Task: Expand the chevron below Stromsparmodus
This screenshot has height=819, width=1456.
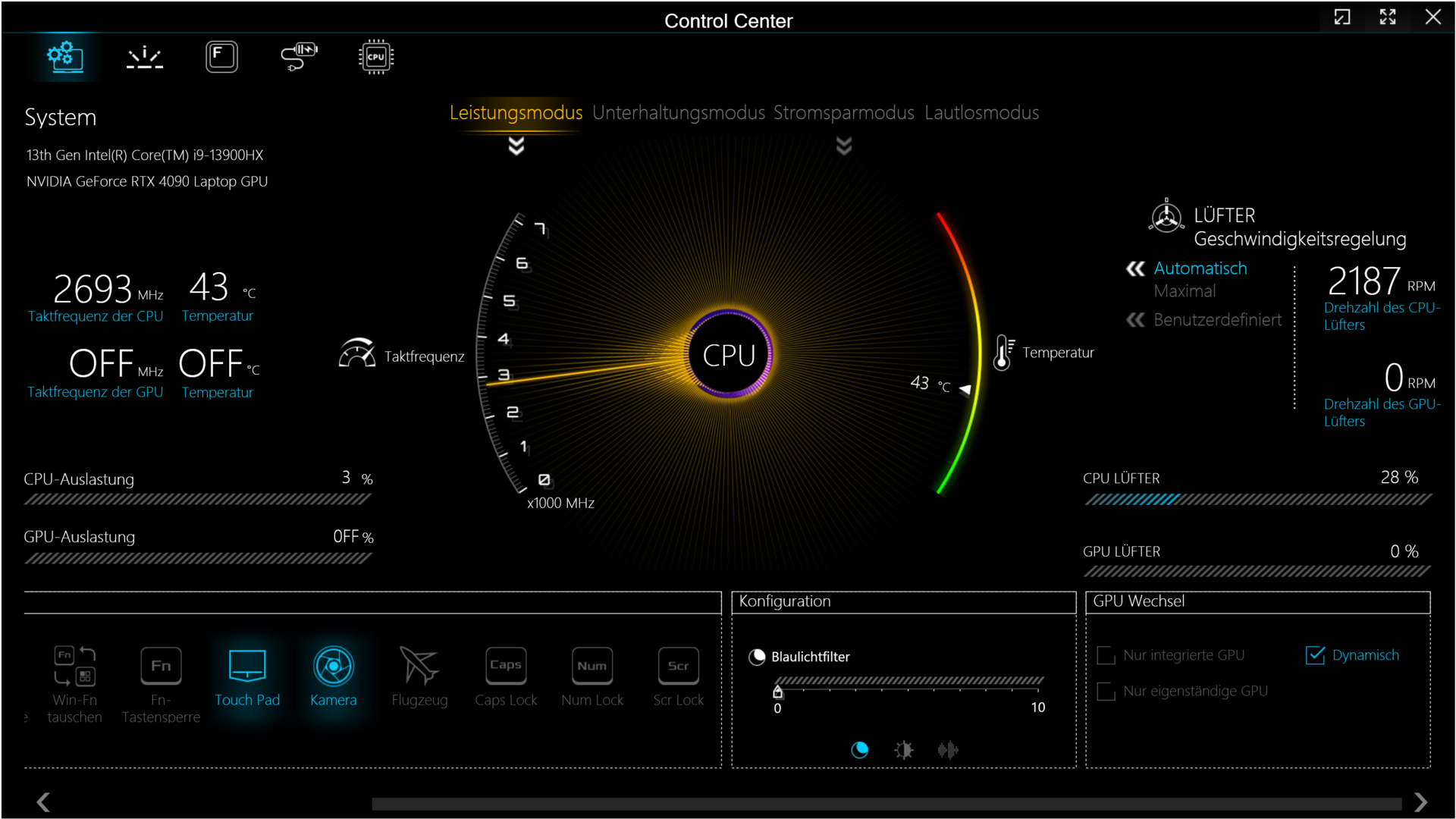Action: point(844,146)
